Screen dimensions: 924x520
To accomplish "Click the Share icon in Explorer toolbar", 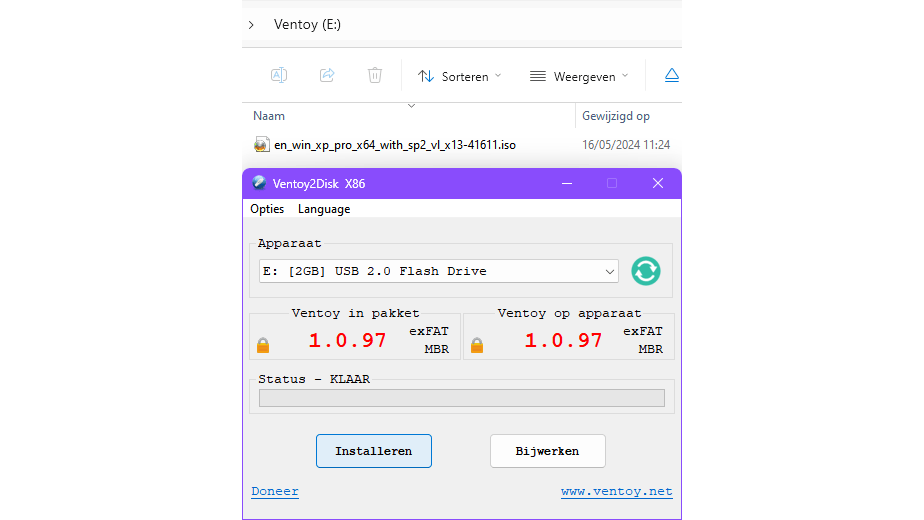I will (x=327, y=75).
